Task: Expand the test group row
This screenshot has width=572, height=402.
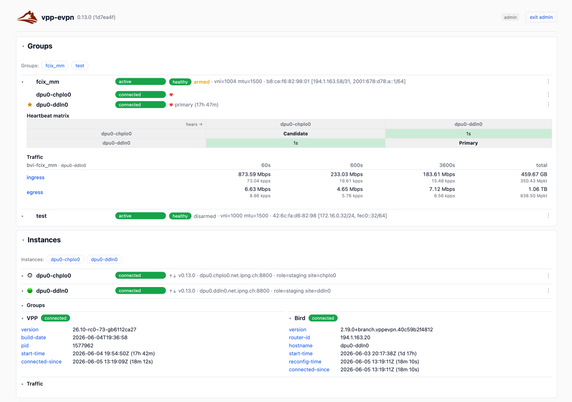Action: pos(23,216)
